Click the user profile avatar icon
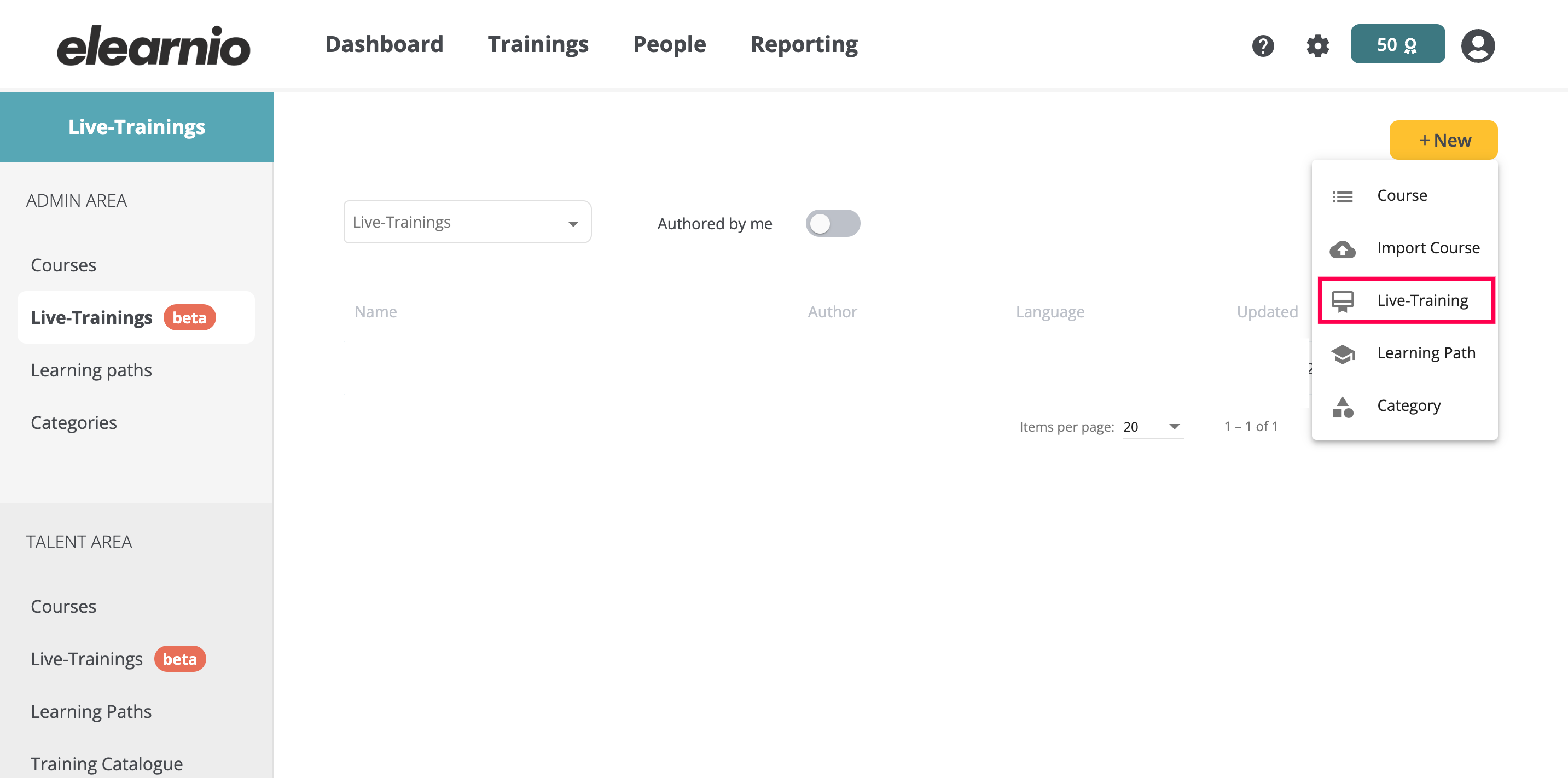1568x778 pixels. pos(1477,45)
